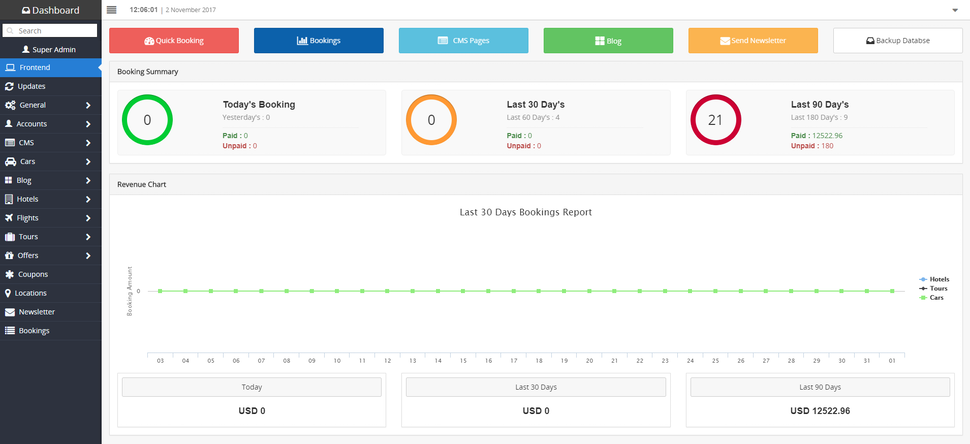Open the Bookings item in the sidebar
970x444 pixels.
pyautogui.click(x=51, y=331)
